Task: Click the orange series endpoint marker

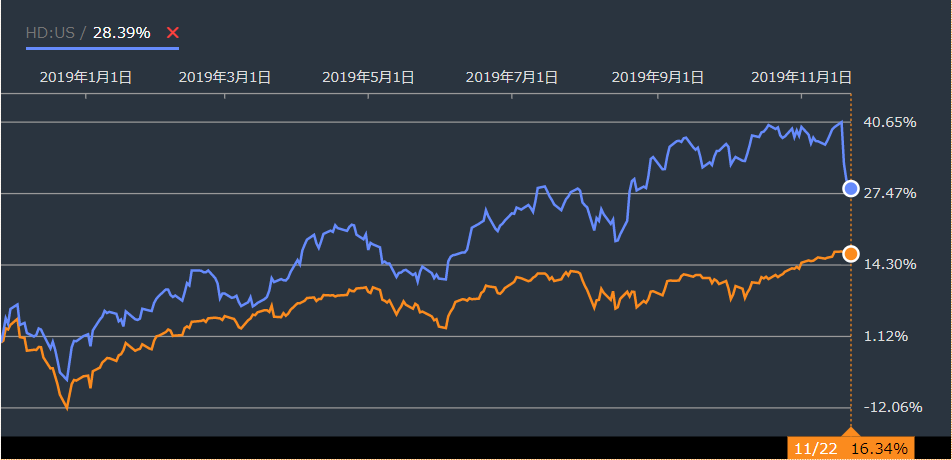Action: (x=851, y=254)
